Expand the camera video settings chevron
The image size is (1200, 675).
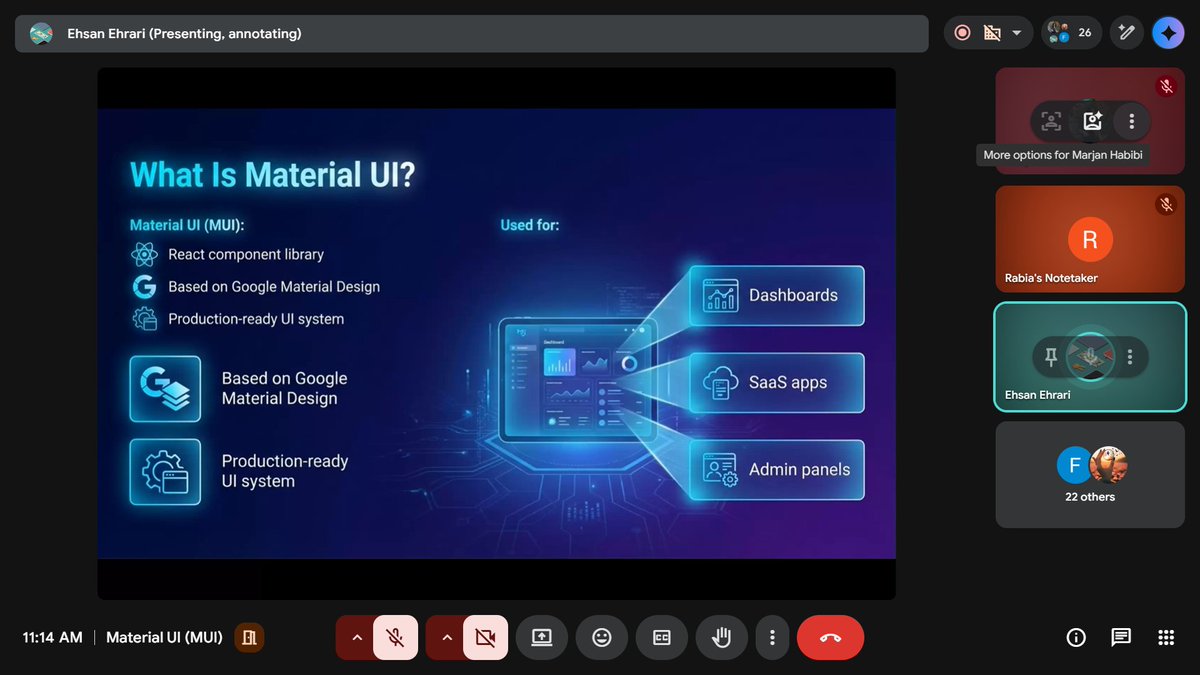tap(446, 637)
